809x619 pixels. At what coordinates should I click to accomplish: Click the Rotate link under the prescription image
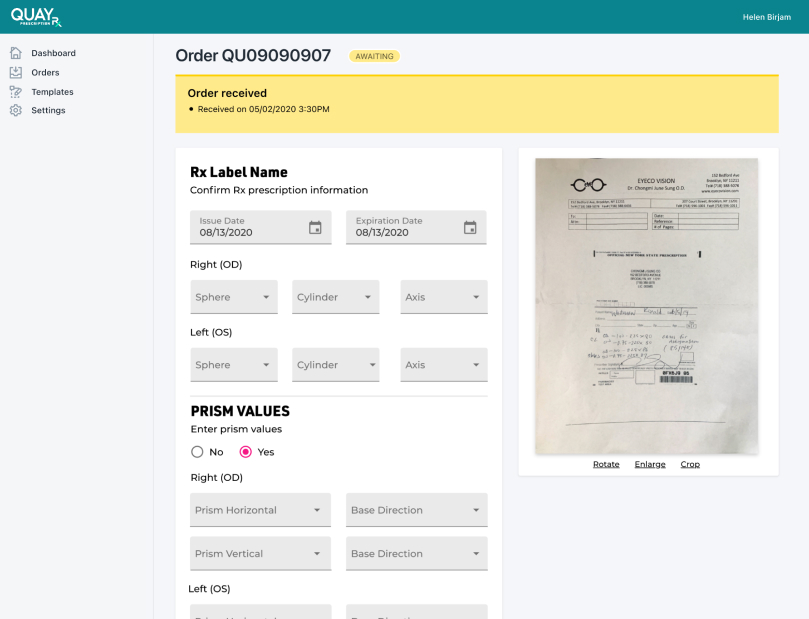point(606,464)
